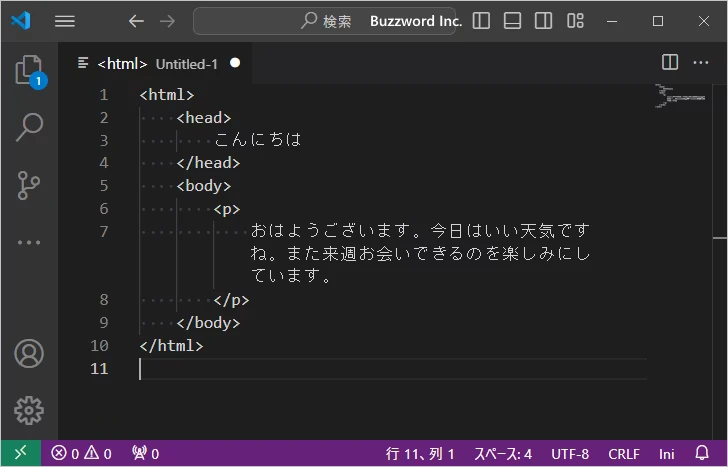Click the </html> tag on line 10

coord(171,346)
